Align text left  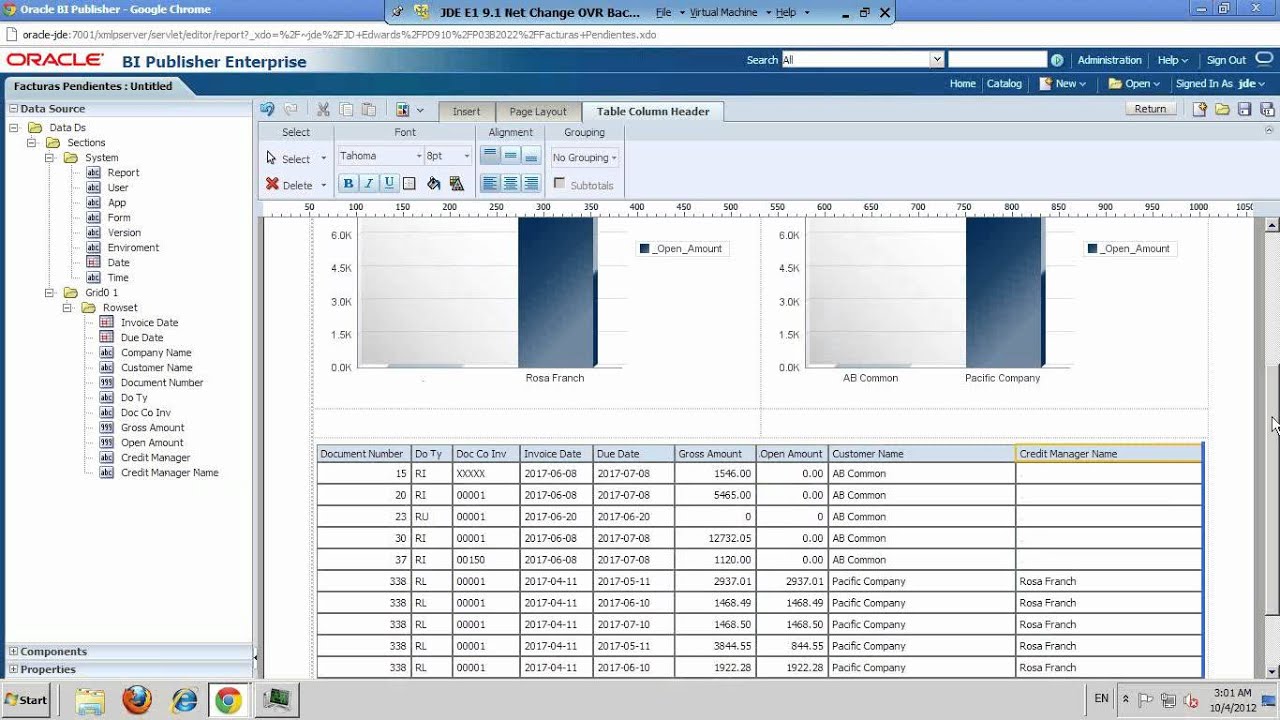click(x=489, y=183)
